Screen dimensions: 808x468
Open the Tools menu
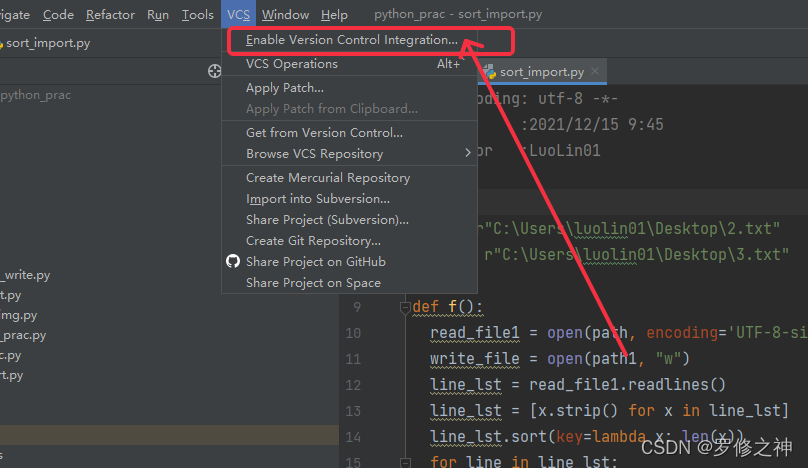pos(197,14)
